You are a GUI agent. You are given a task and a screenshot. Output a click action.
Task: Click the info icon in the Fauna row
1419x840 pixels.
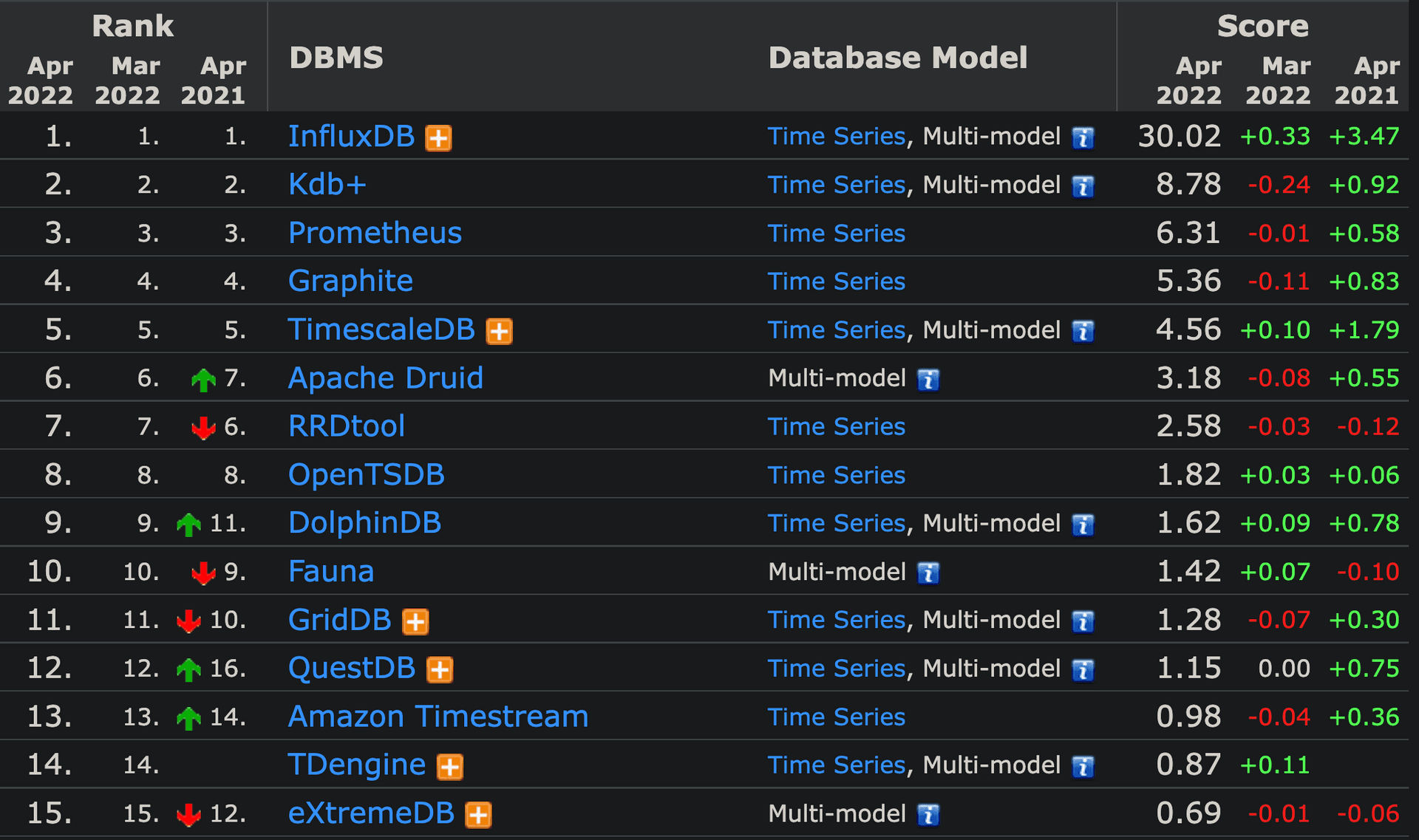(928, 573)
